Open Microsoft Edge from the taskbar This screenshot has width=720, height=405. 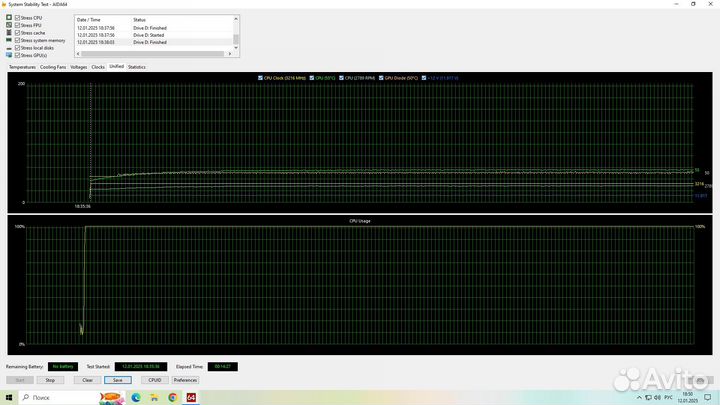click(135, 397)
